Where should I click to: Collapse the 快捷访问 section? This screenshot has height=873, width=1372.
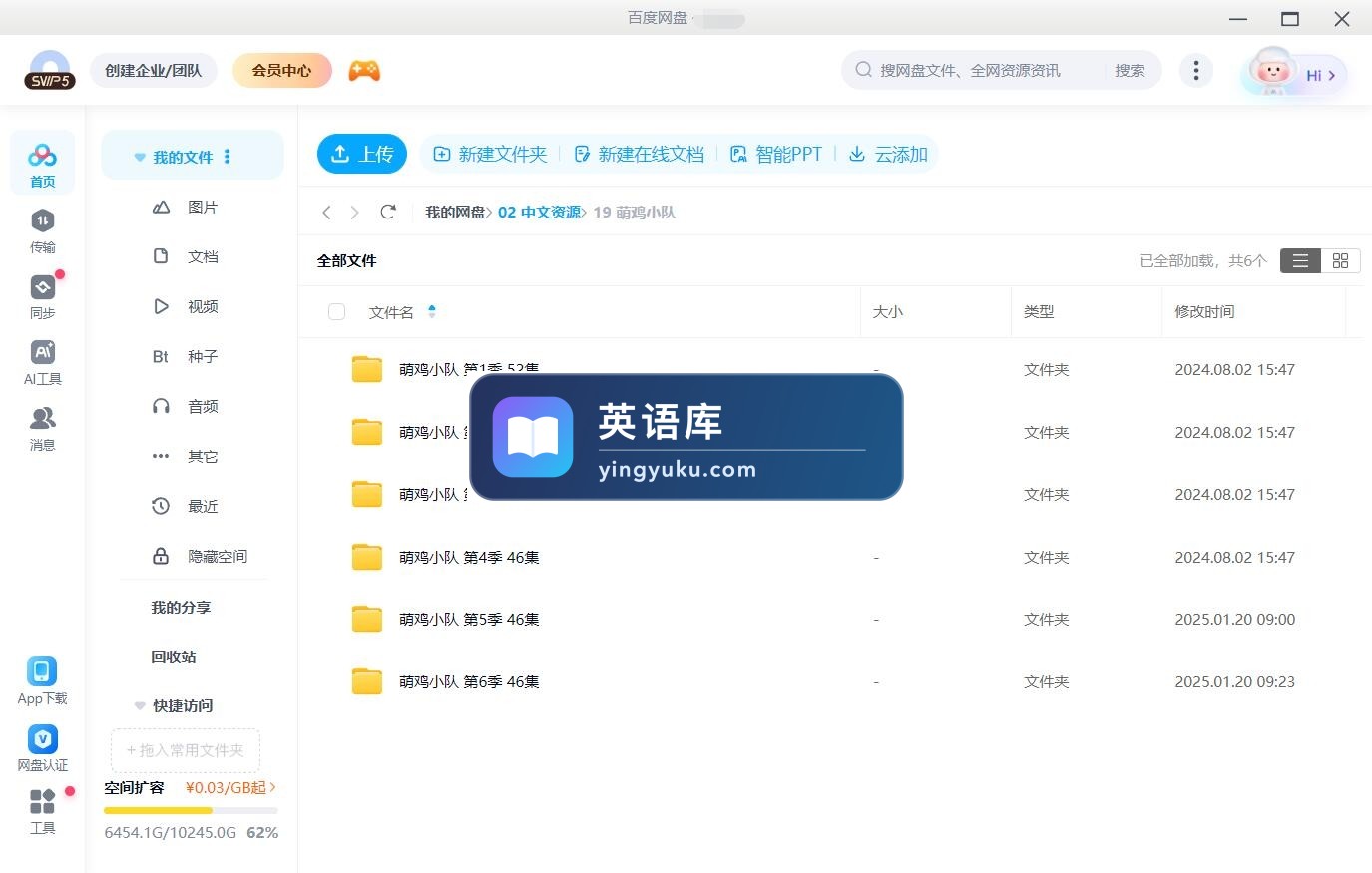[140, 705]
